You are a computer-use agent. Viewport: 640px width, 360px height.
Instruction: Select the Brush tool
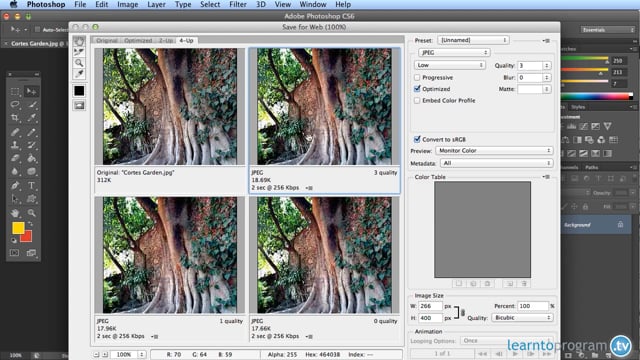point(31,132)
